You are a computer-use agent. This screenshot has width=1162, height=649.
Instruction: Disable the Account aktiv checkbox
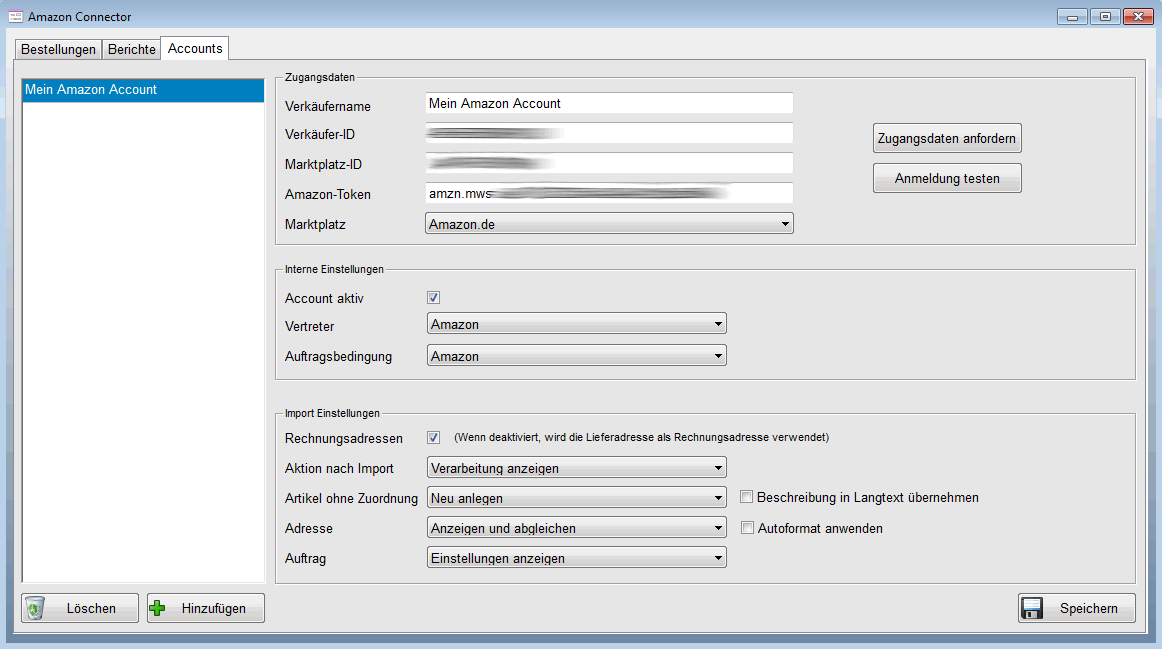[x=434, y=298]
